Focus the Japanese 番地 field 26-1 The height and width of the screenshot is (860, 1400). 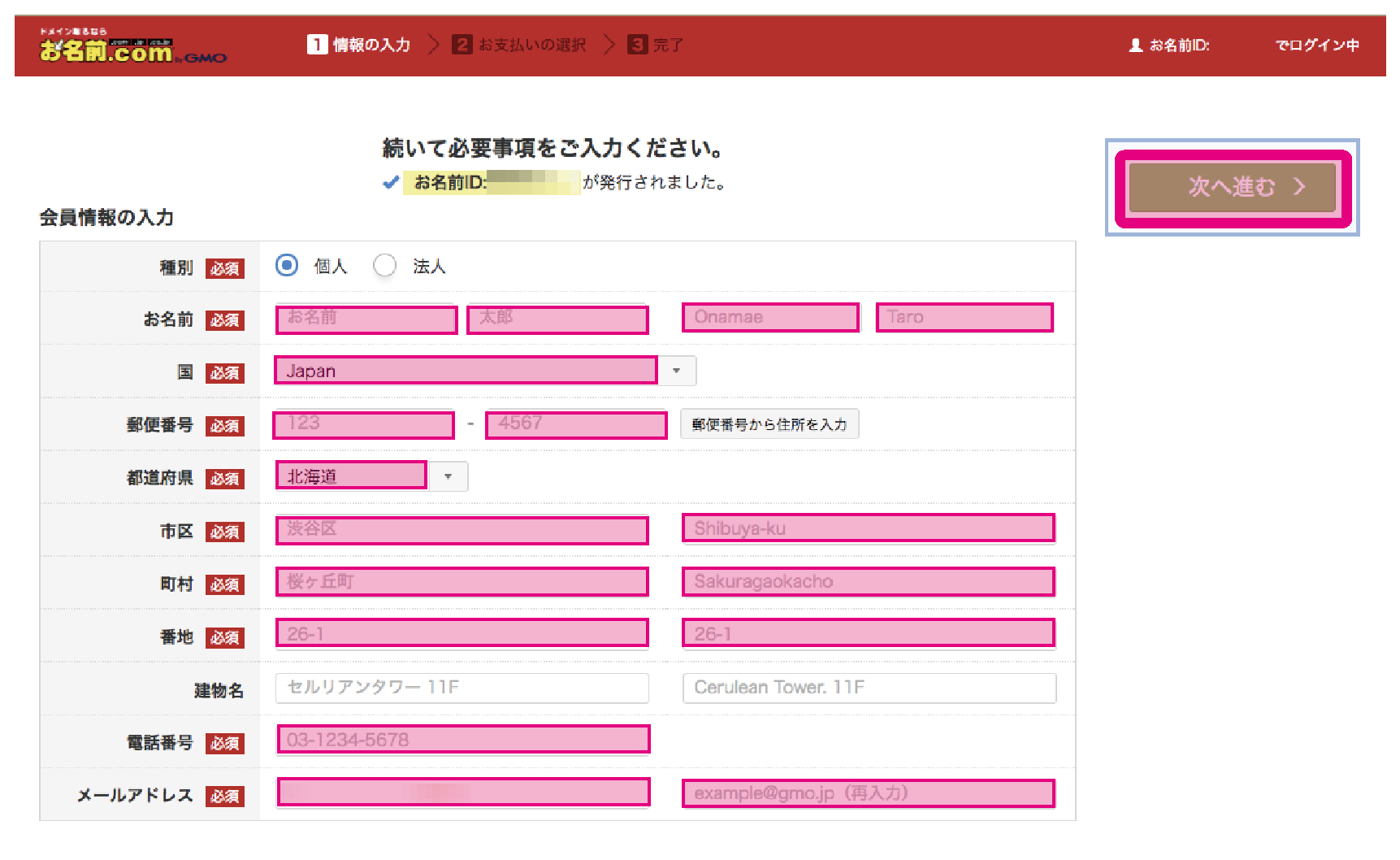[x=462, y=634]
